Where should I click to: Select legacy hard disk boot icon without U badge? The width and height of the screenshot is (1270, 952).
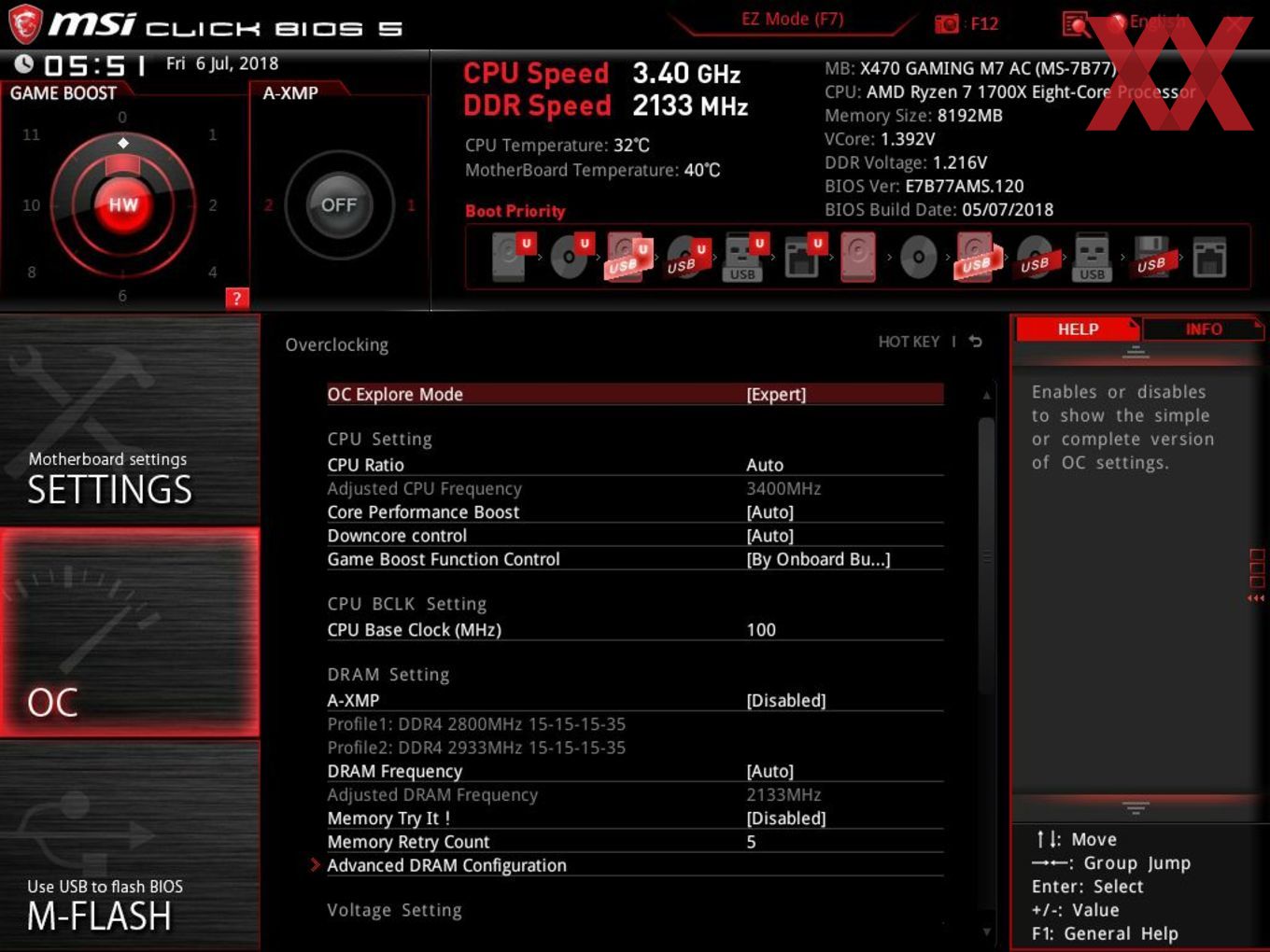(858, 257)
